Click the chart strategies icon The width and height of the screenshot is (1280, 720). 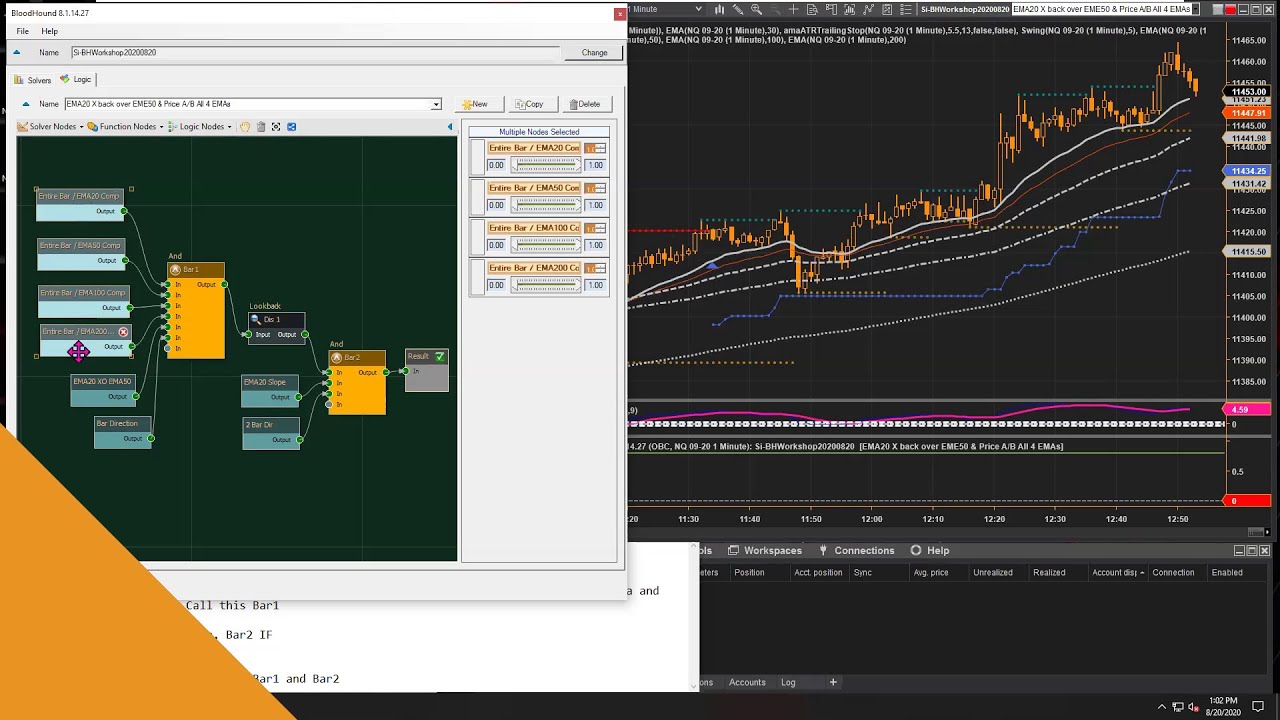click(885, 9)
